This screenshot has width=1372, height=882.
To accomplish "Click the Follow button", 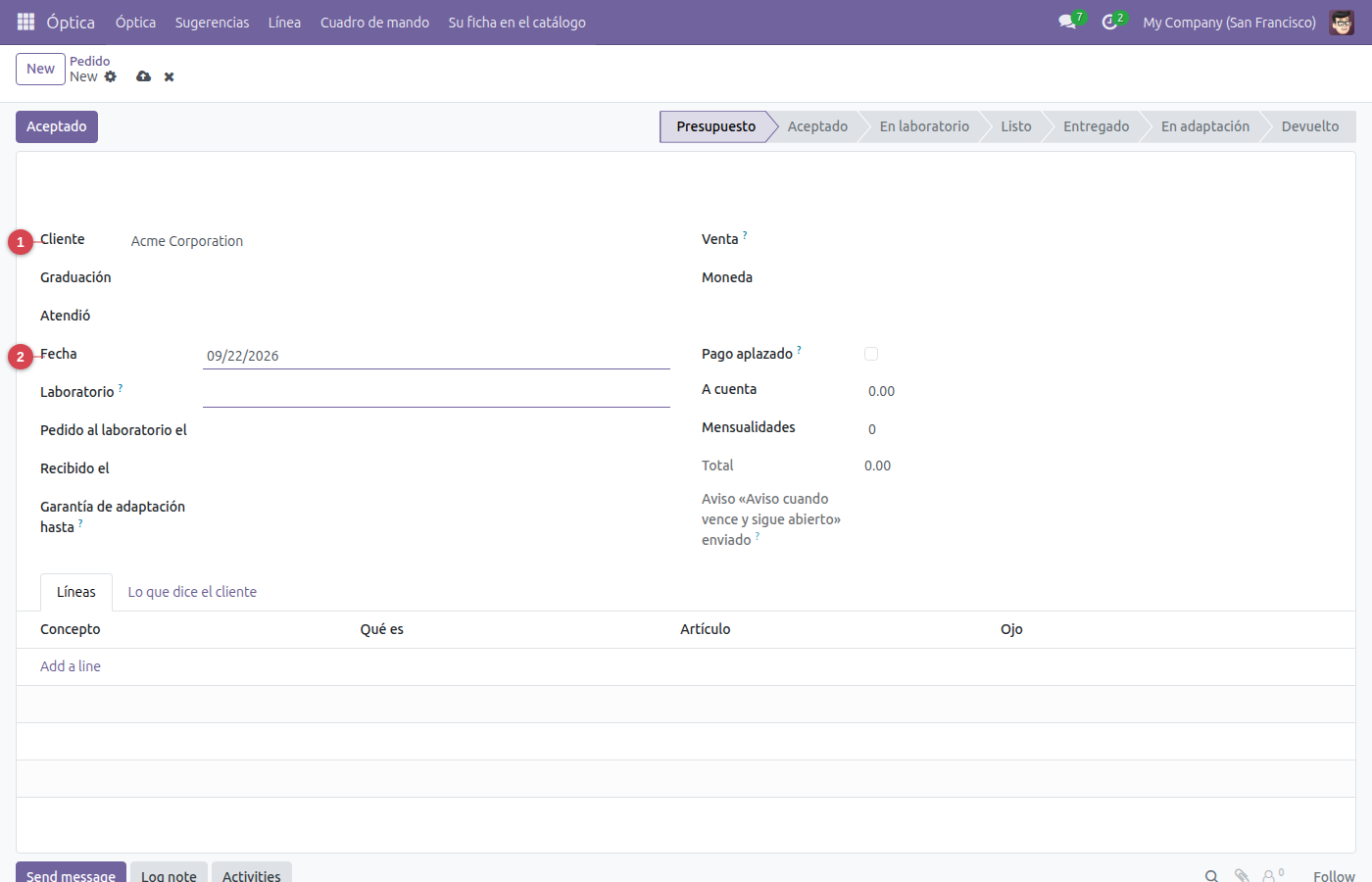I will pyautogui.click(x=1334, y=876).
